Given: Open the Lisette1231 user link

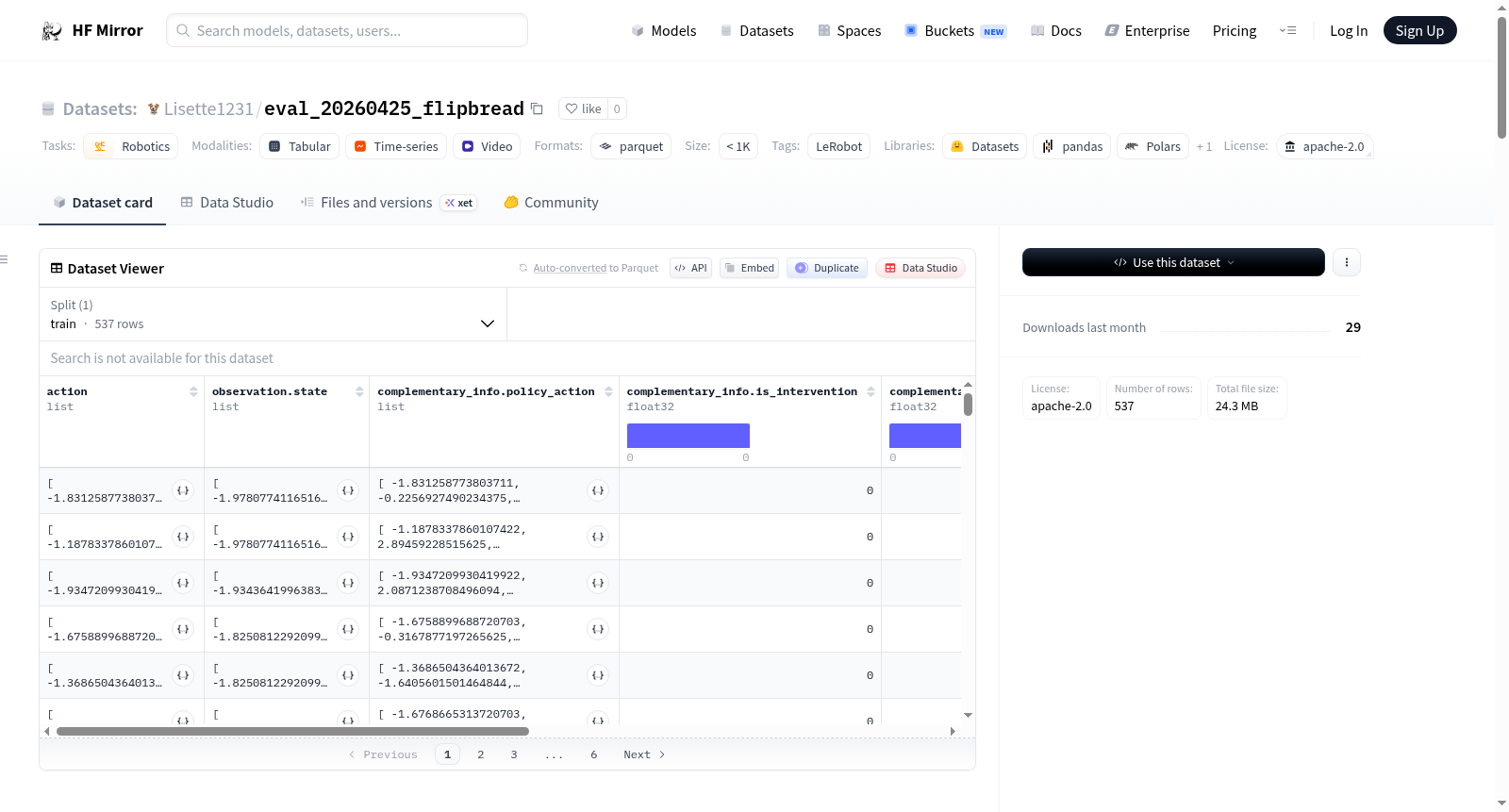Looking at the screenshot, I should tap(208, 108).
